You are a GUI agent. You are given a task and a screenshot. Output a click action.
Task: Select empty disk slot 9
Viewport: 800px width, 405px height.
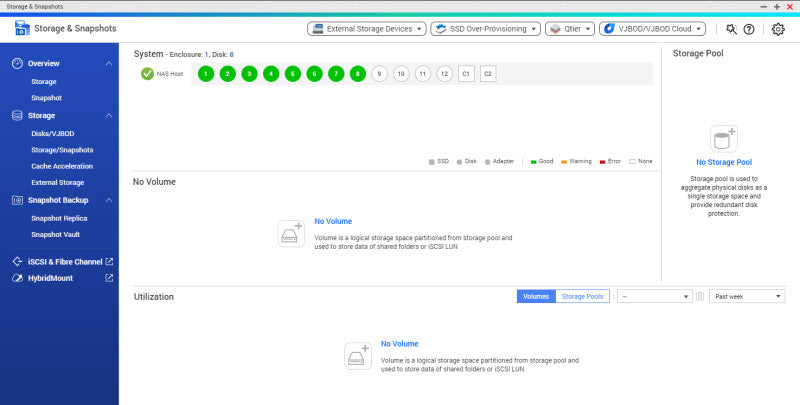pyautogui.click(x=379, y=74)
